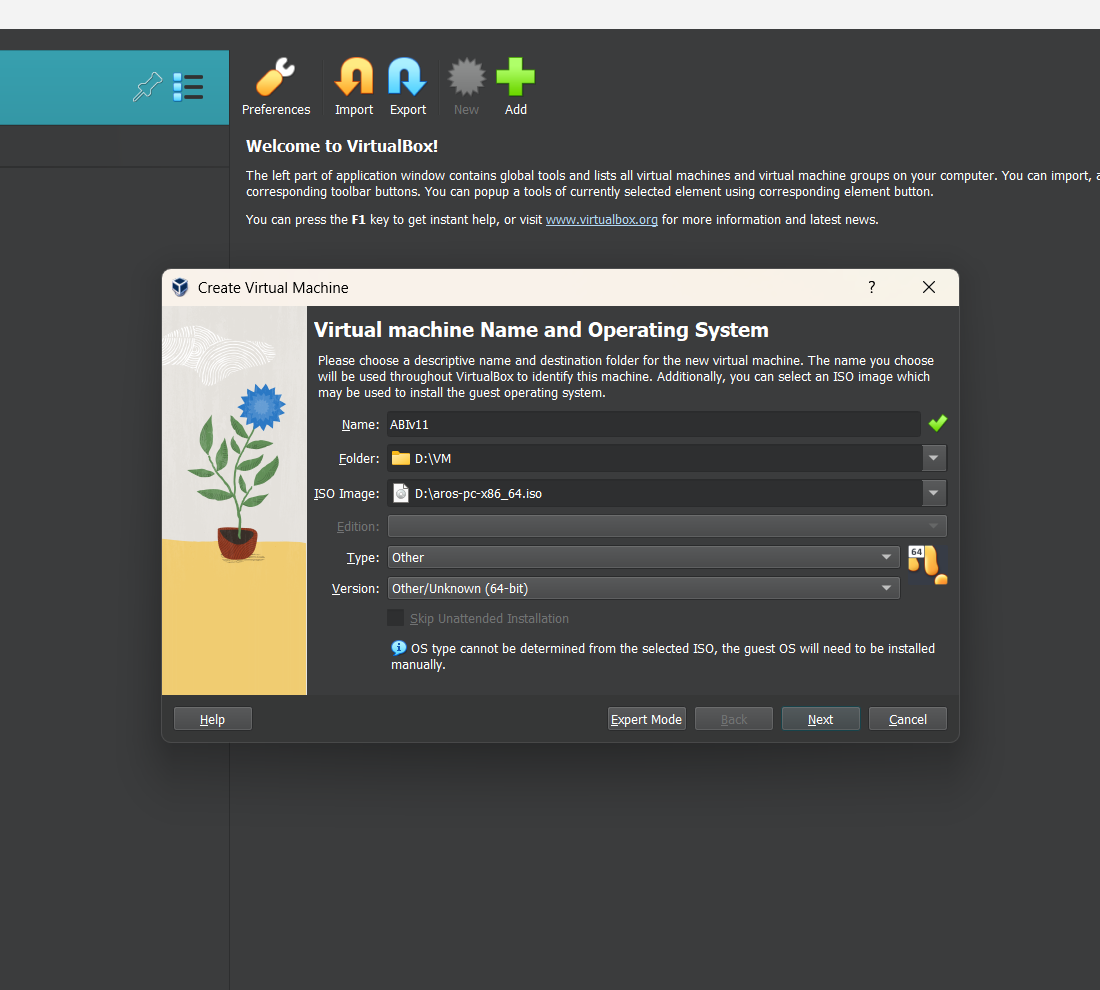Click the disc icon in ISO Image field
The image size is (1100, 990).
pos(401,493)
